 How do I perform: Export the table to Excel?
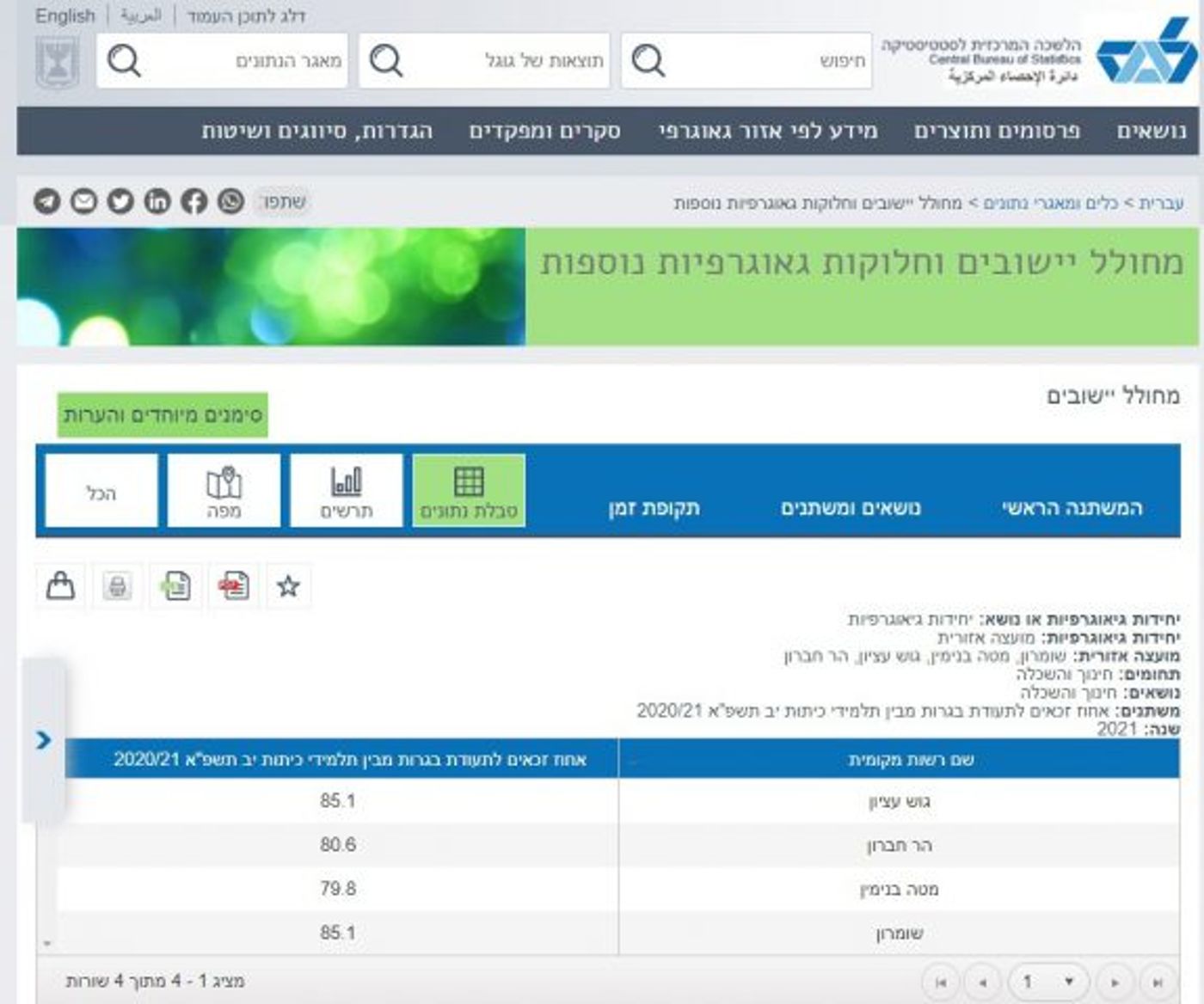pos(176,586)
